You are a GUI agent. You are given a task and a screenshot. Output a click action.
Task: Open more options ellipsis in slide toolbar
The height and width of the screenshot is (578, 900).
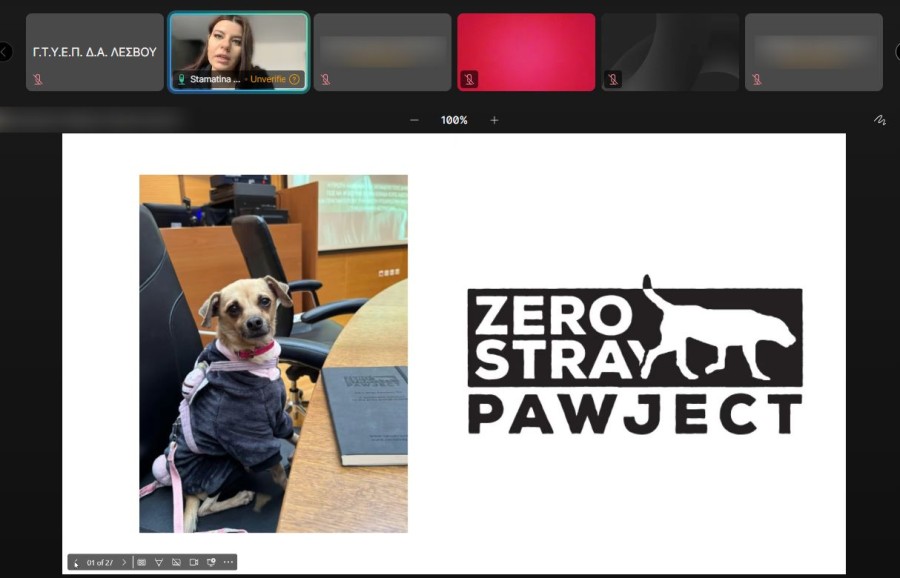point(228,562)
